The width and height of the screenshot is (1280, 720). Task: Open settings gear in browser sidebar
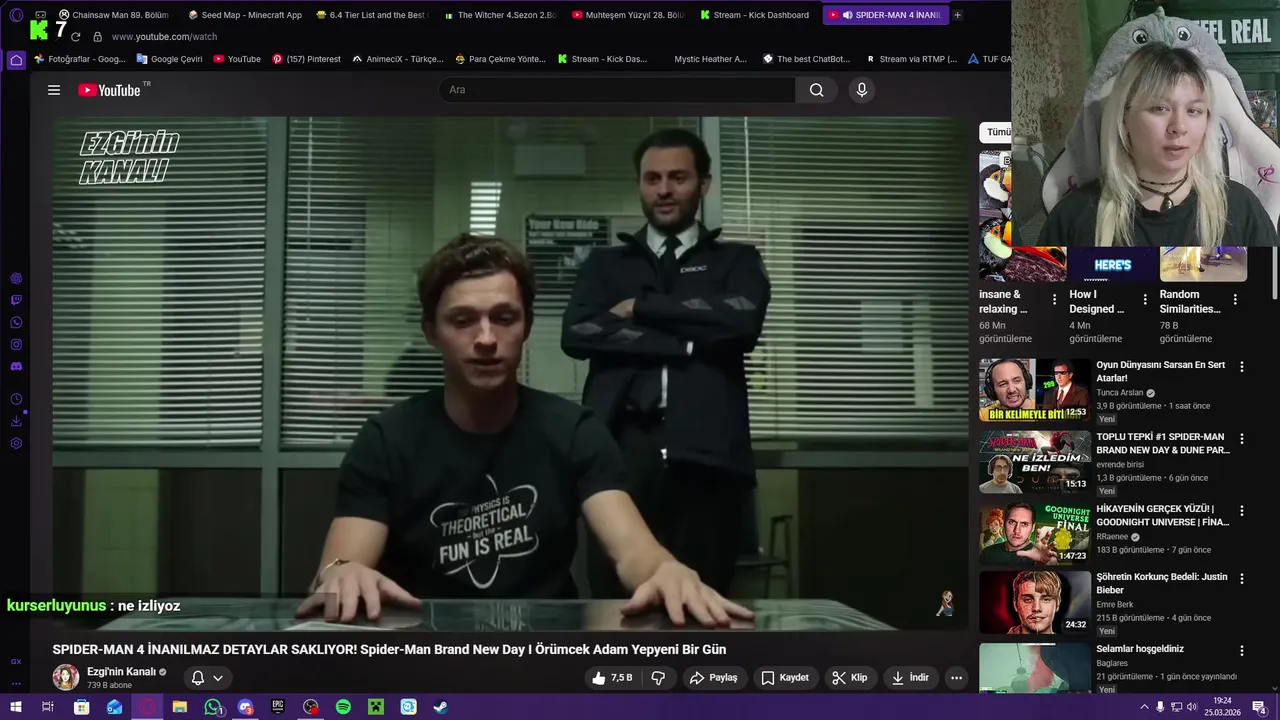point(16,443)
